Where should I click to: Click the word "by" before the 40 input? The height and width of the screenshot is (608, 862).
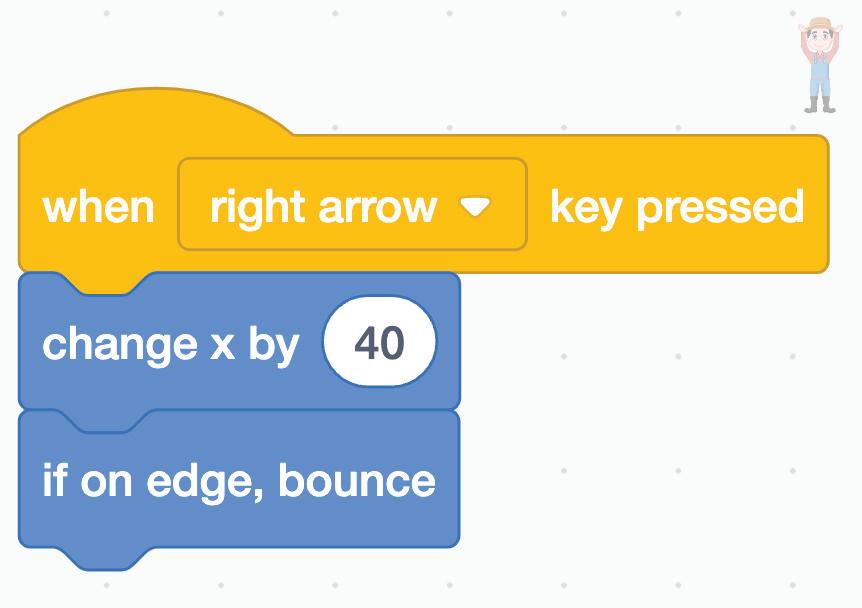click(273, 345)
